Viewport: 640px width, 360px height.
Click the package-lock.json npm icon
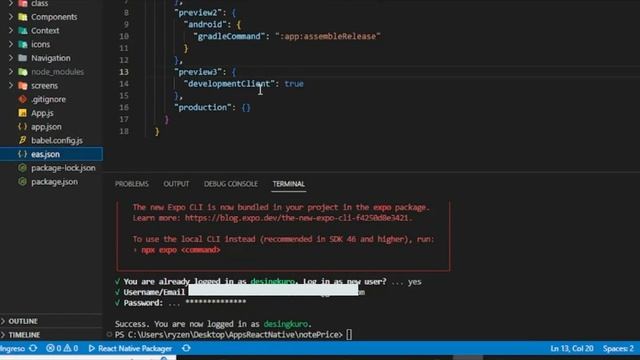click(22, 168)
